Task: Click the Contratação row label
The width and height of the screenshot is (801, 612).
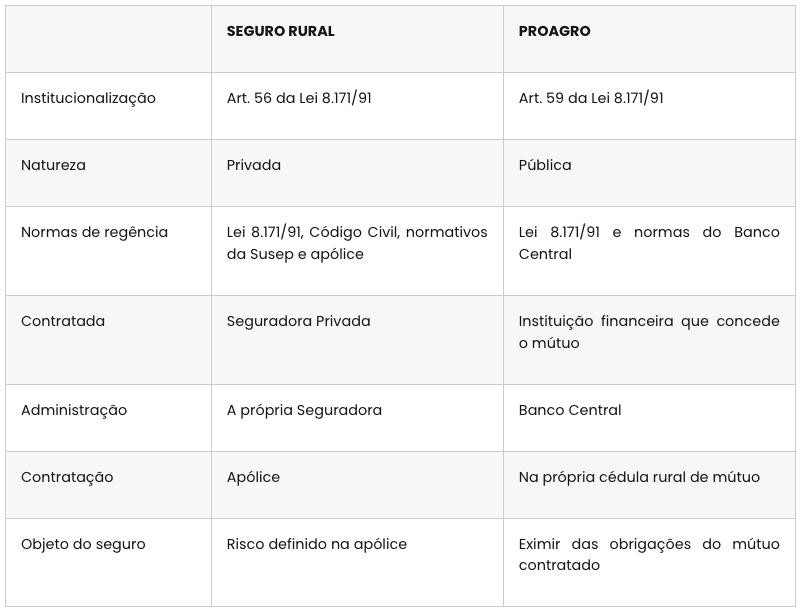Action: pos(67,477)
